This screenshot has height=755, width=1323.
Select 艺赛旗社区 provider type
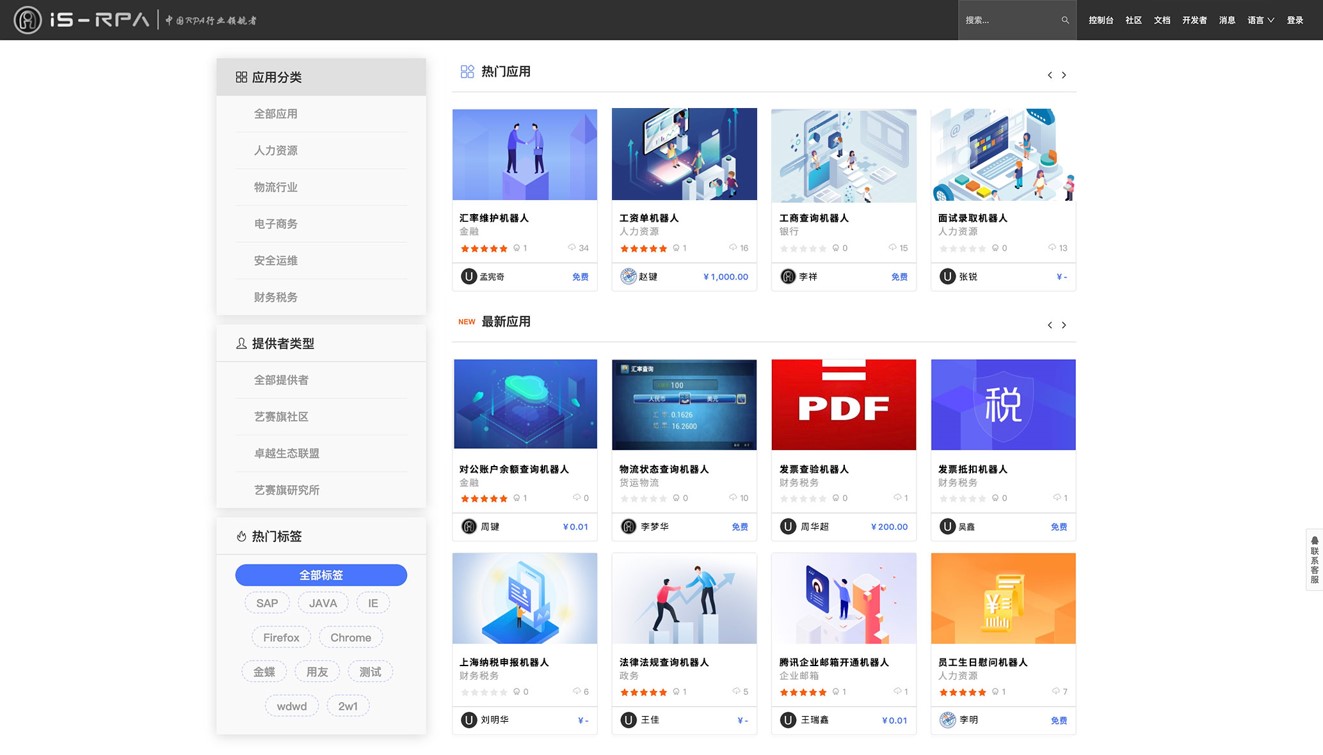(281, 417)
